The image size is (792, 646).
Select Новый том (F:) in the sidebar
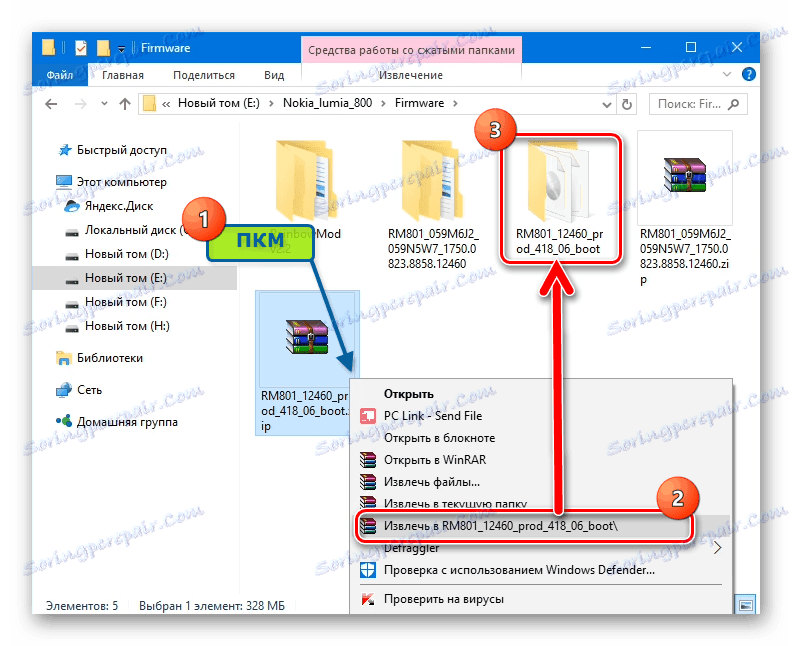pos(126,302)
